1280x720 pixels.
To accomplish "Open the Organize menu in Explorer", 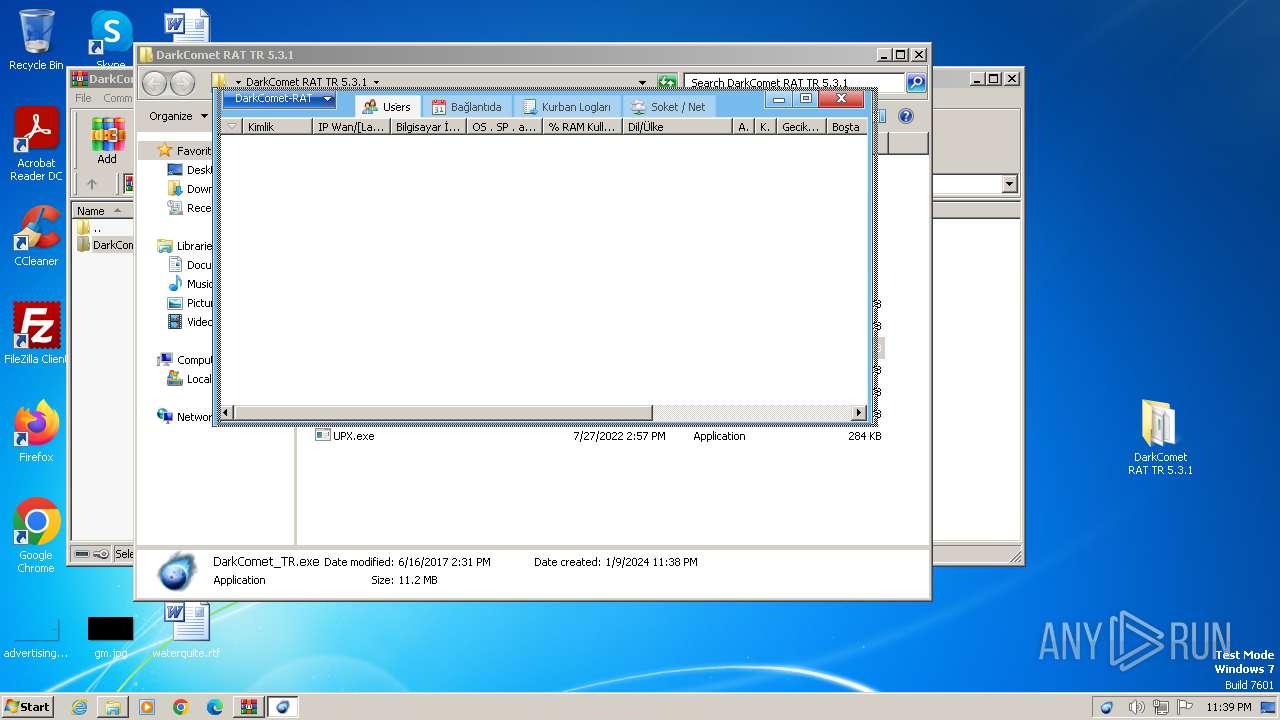I will point(179,116).
